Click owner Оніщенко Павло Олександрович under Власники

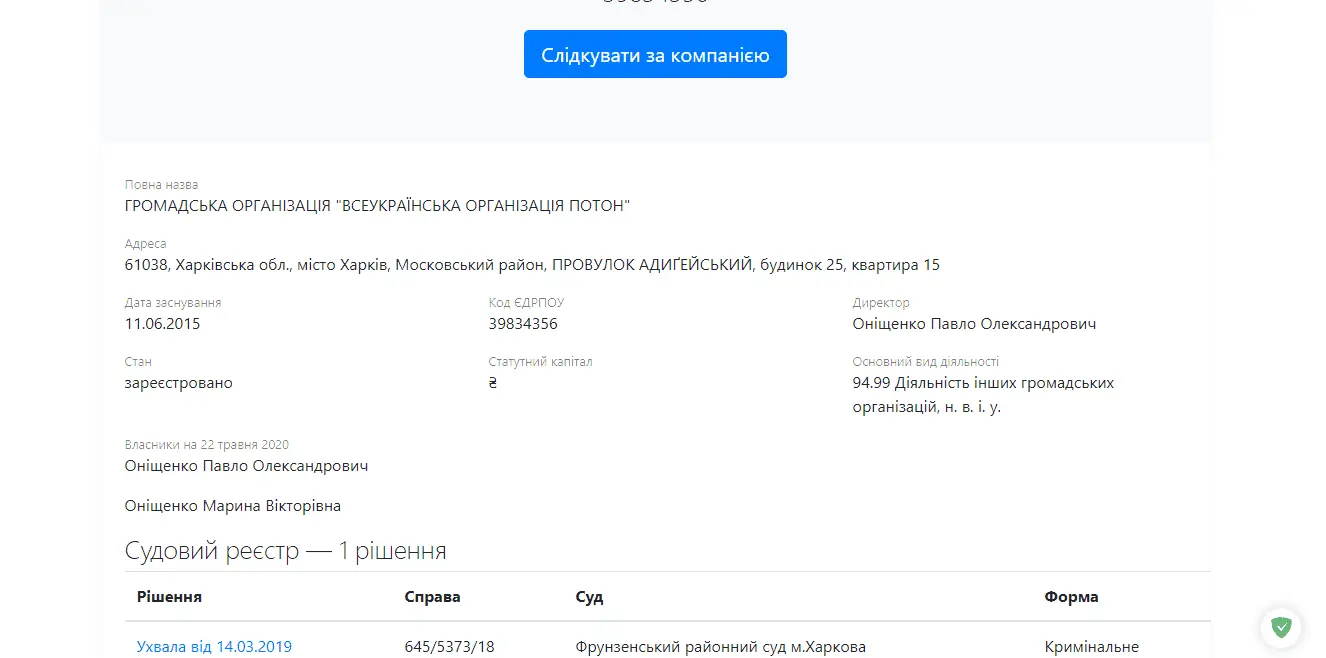click(x=246, y=466)
